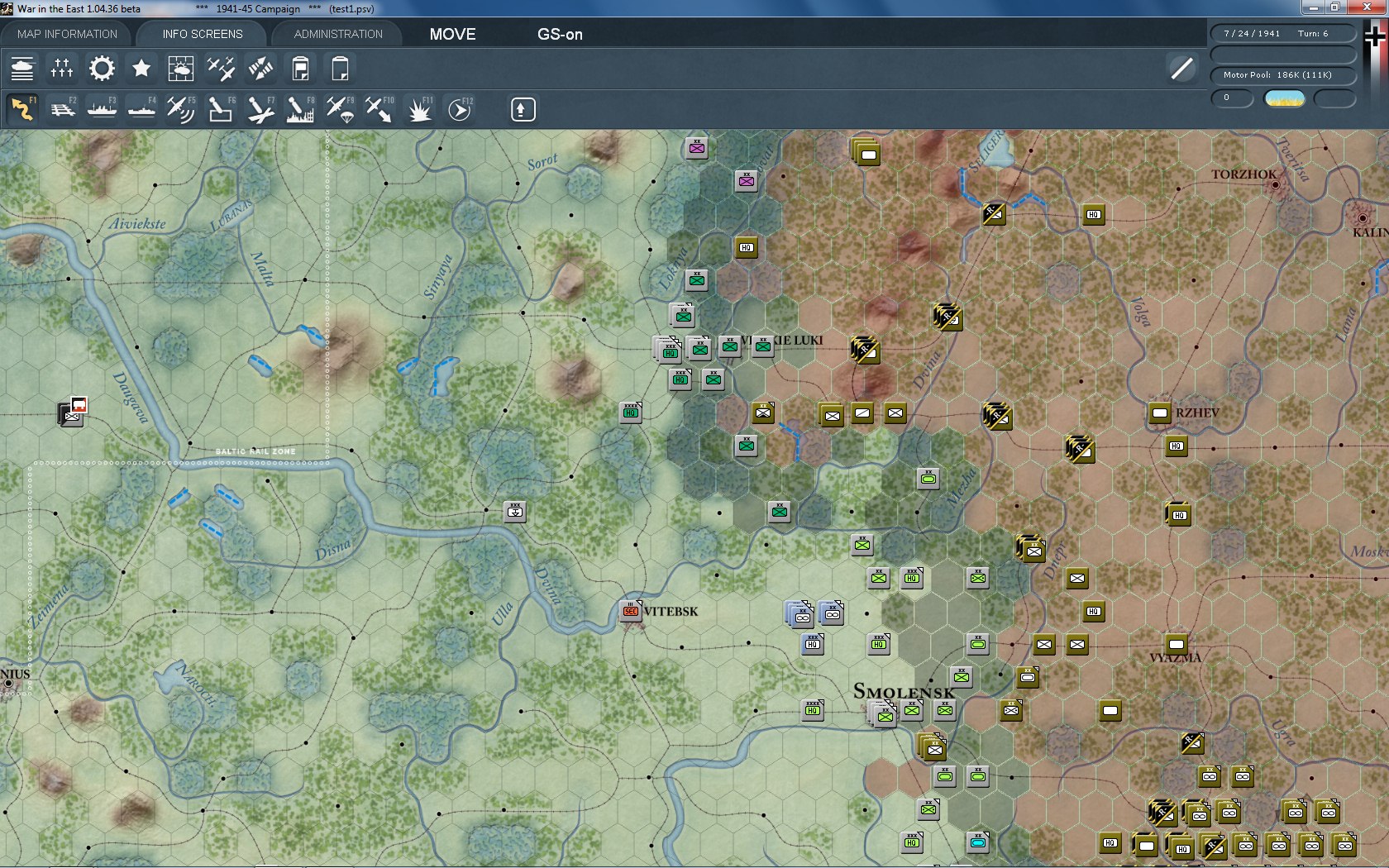Image resolution: width=1389 pixels, height=868 pixels.
Task: Activate the F5 air recon icon
Action: click(x=181, y=109)
